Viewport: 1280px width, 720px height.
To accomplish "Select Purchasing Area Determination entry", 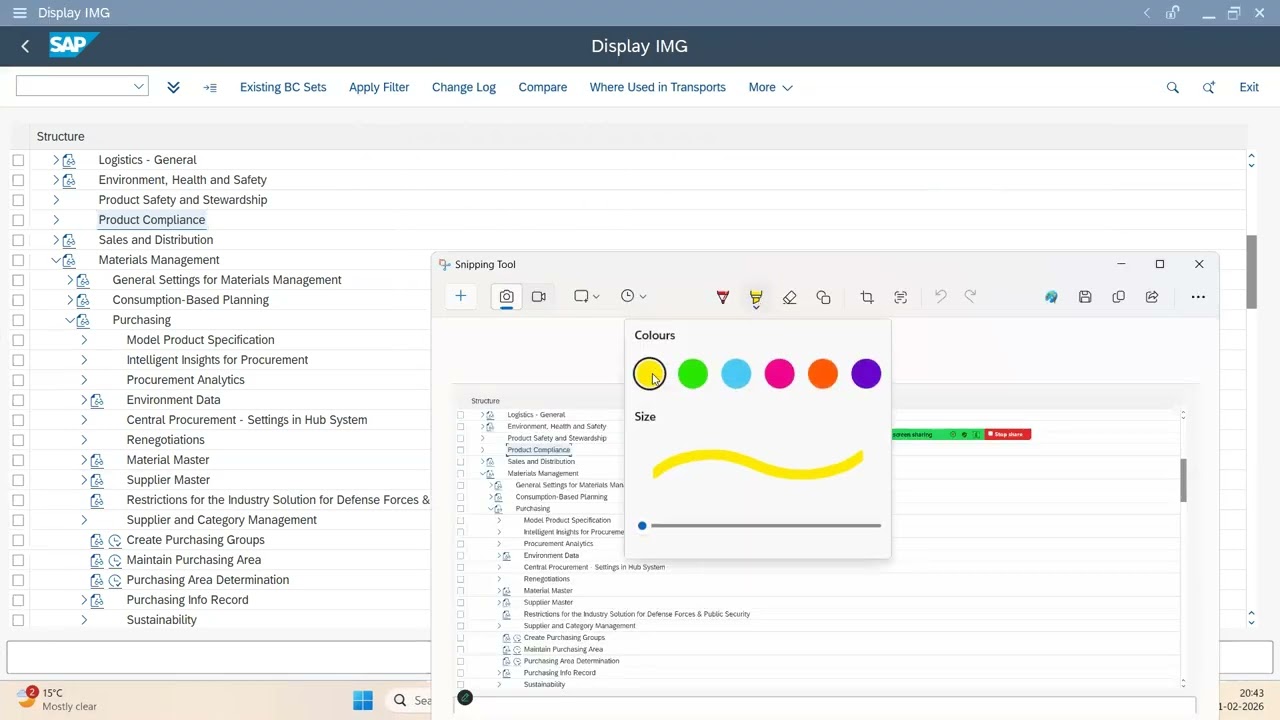I will point(208,580).
